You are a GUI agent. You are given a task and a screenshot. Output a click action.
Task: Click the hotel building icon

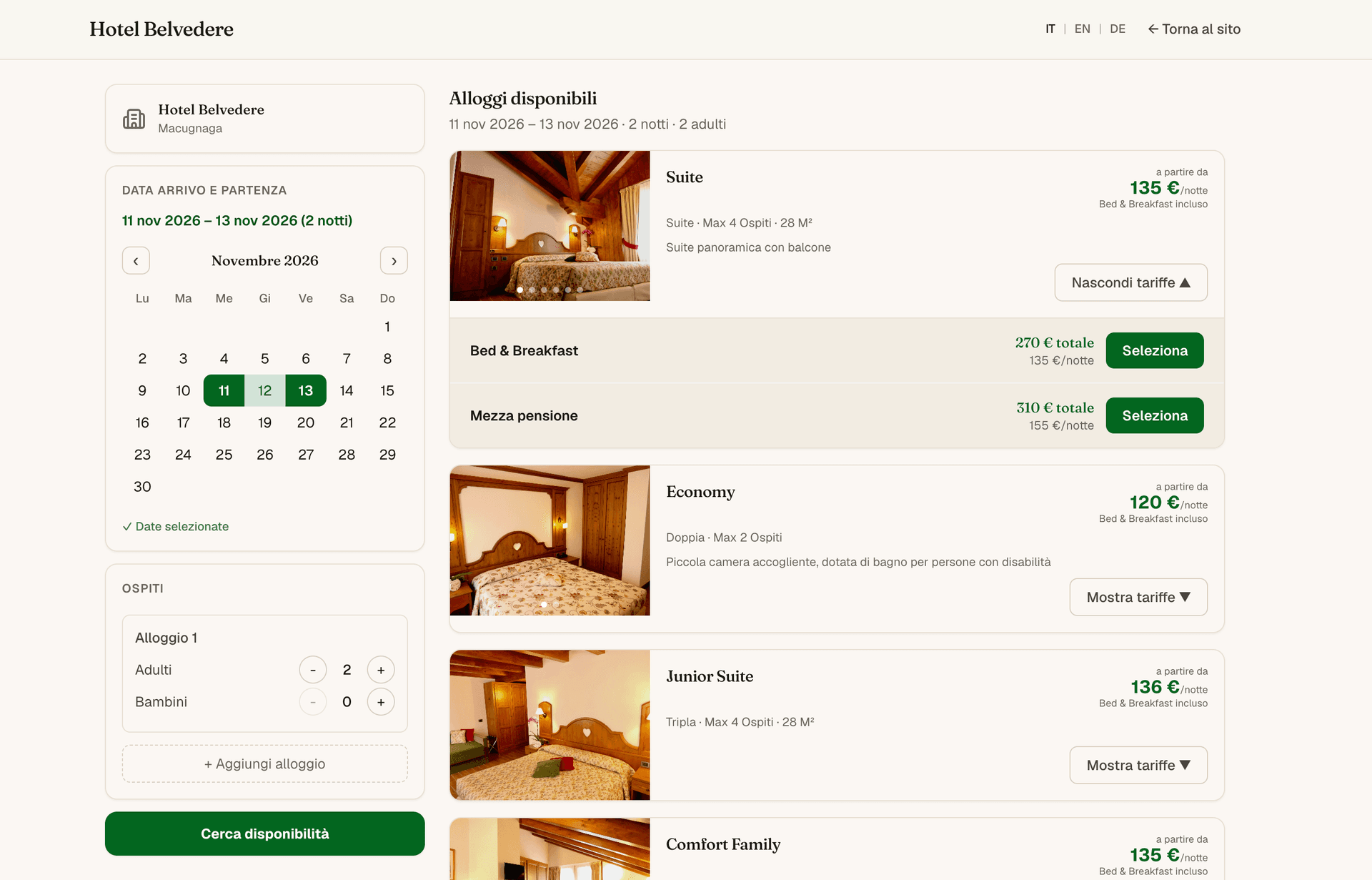134,119
